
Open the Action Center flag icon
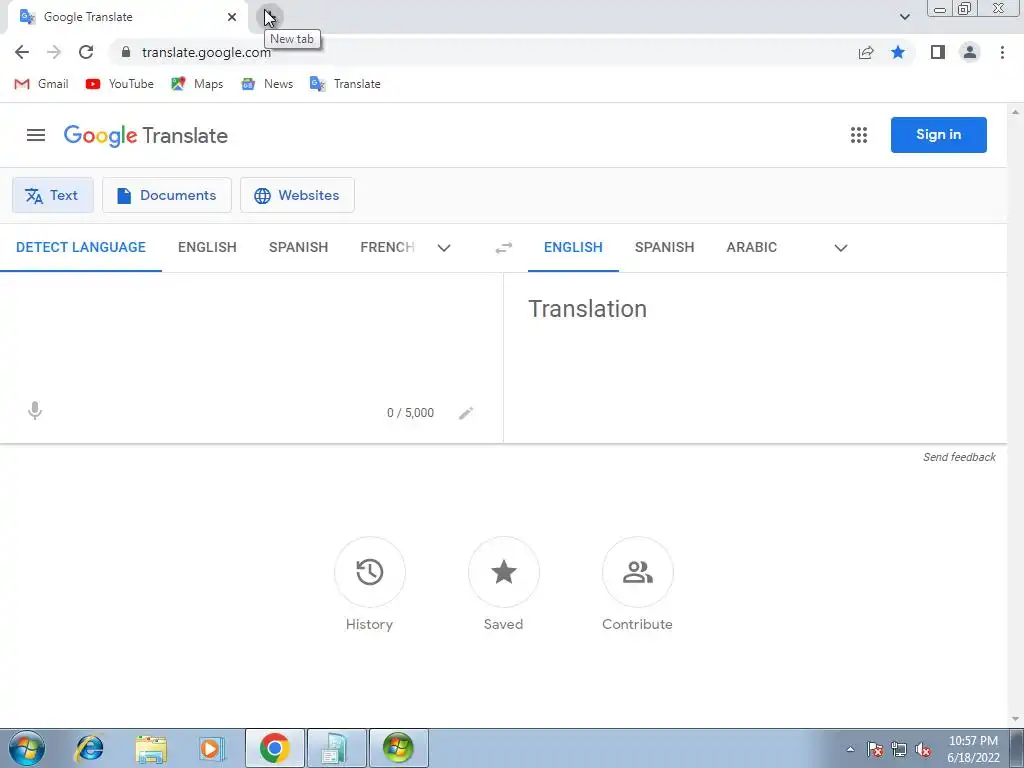pos(875,750)
